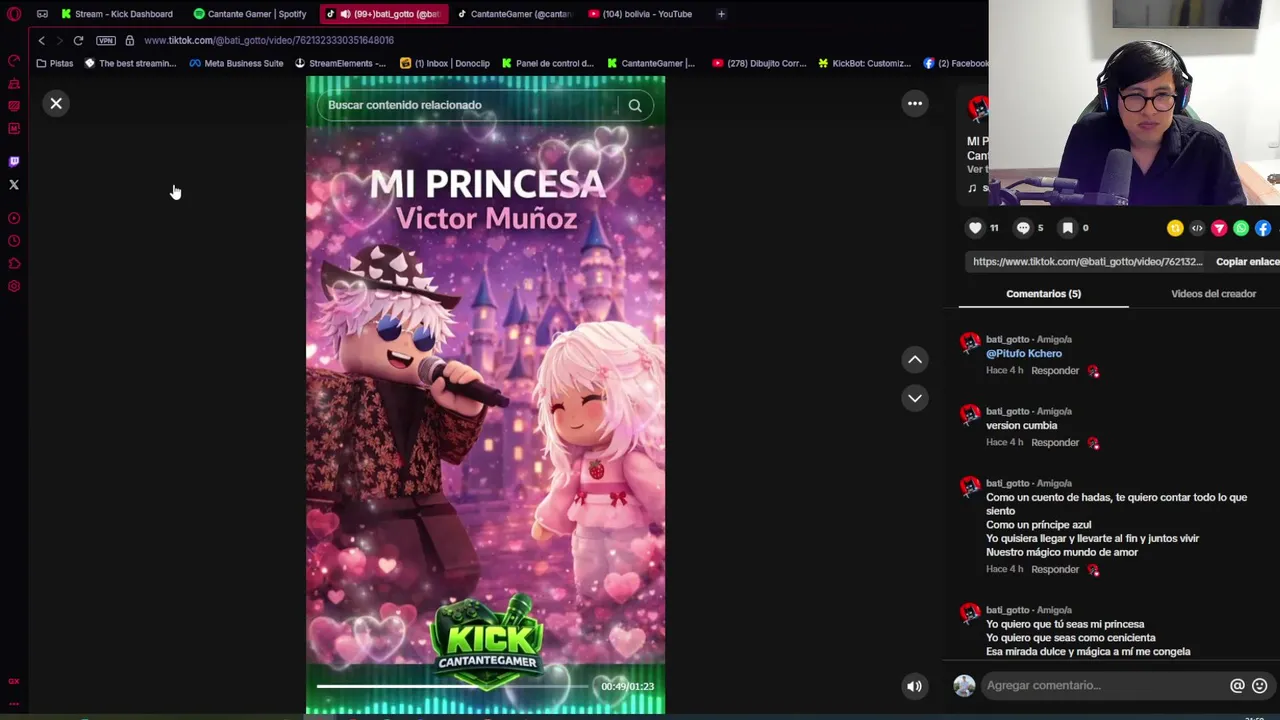Go to previous video with up chevron

[915, 359]
